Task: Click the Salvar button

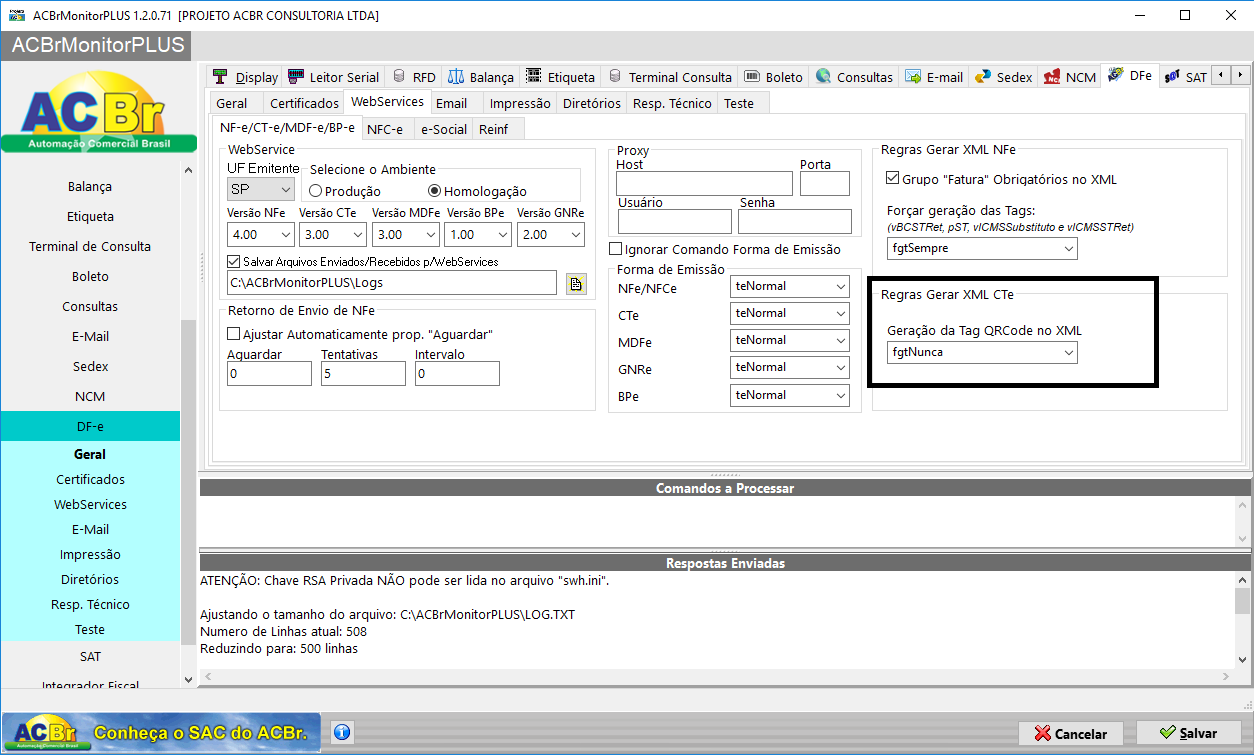Action: pos(1188,733)
